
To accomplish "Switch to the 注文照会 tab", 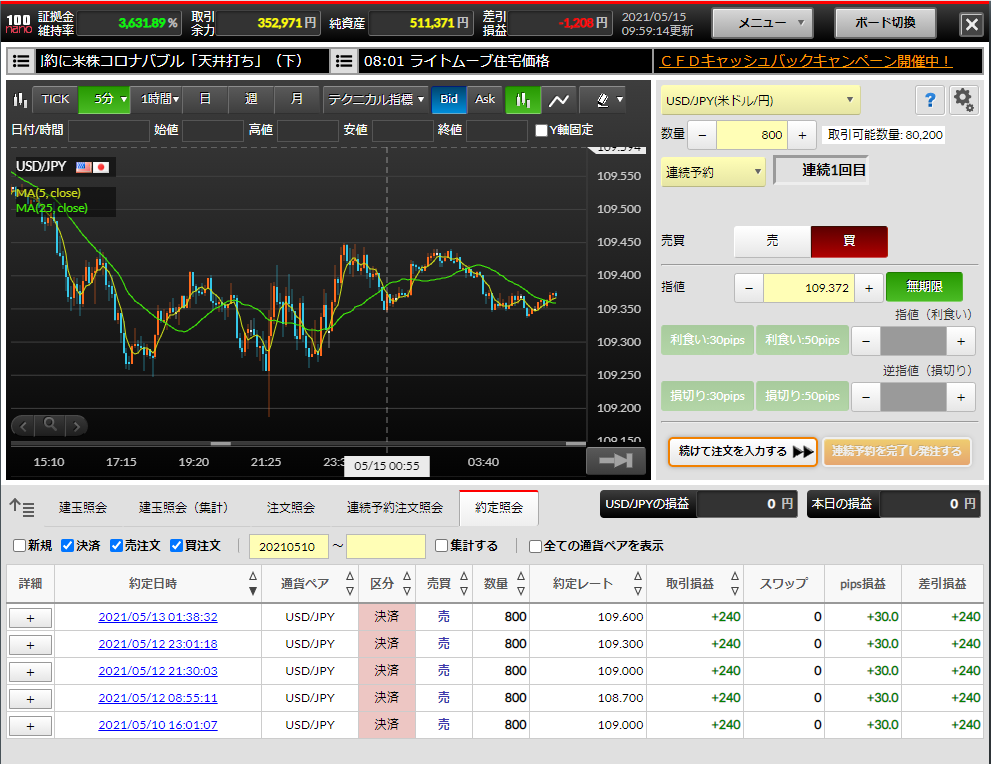I will point(291,507).
